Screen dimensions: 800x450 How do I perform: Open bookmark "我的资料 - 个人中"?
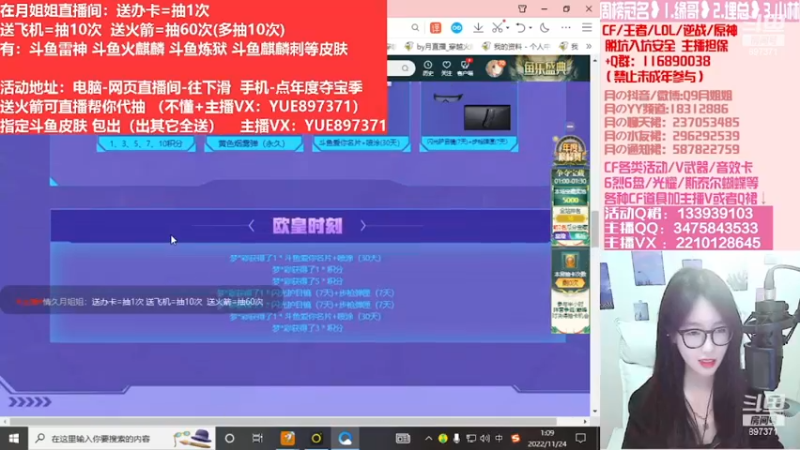click(x=516, y=46)
